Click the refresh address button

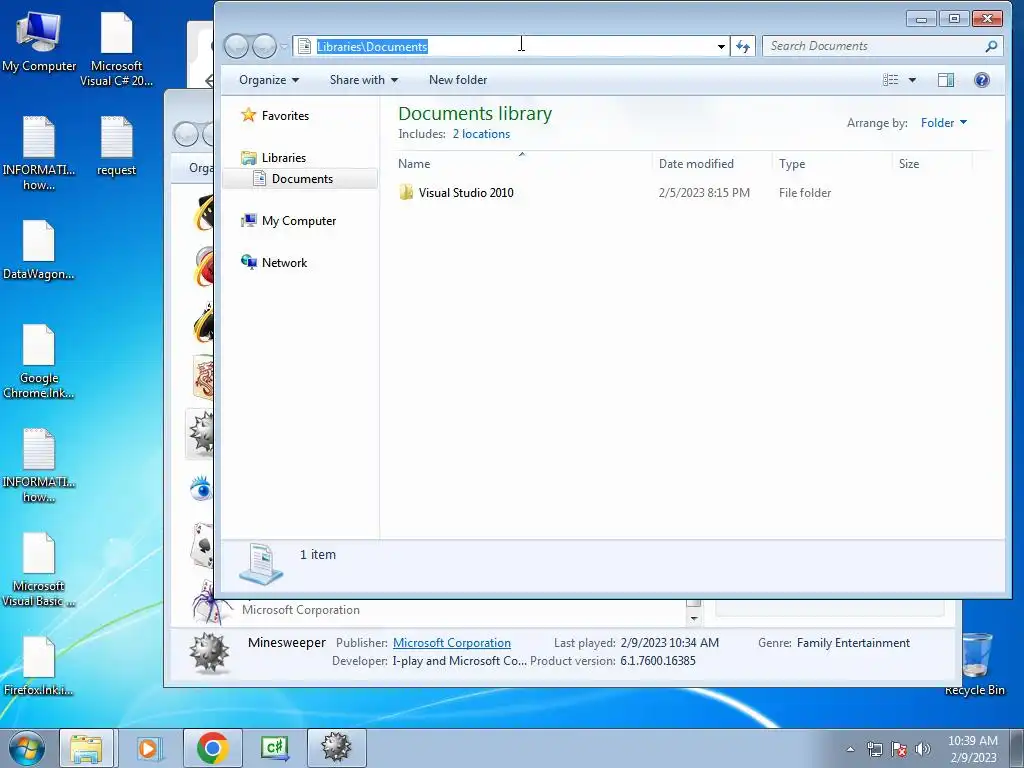tap(743, 46)
